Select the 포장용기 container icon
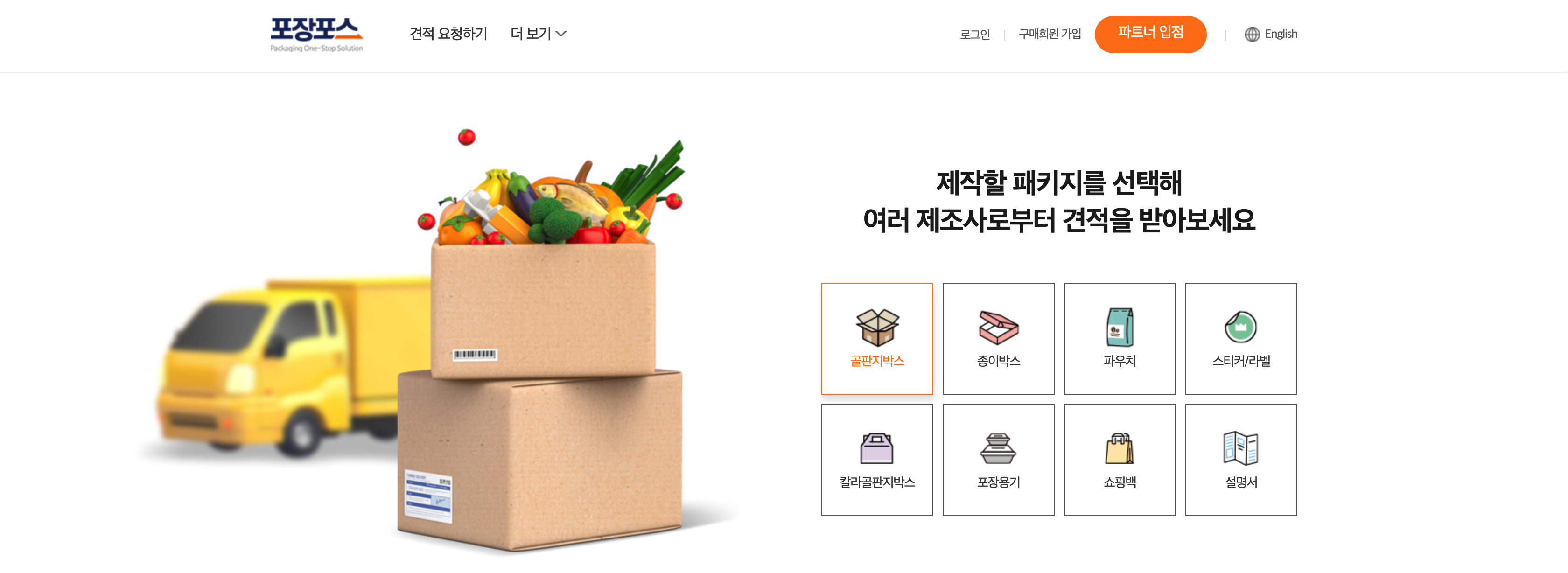The height and width of the screenshot is (573, 1568). [998, 449]
